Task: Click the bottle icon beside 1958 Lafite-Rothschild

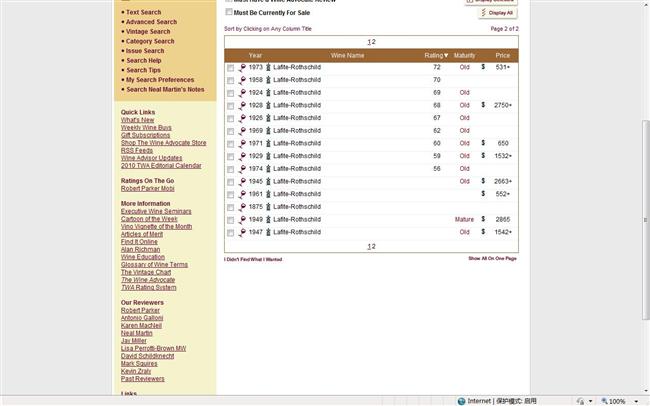Action: pyautogui.click(x=268, y=80)
